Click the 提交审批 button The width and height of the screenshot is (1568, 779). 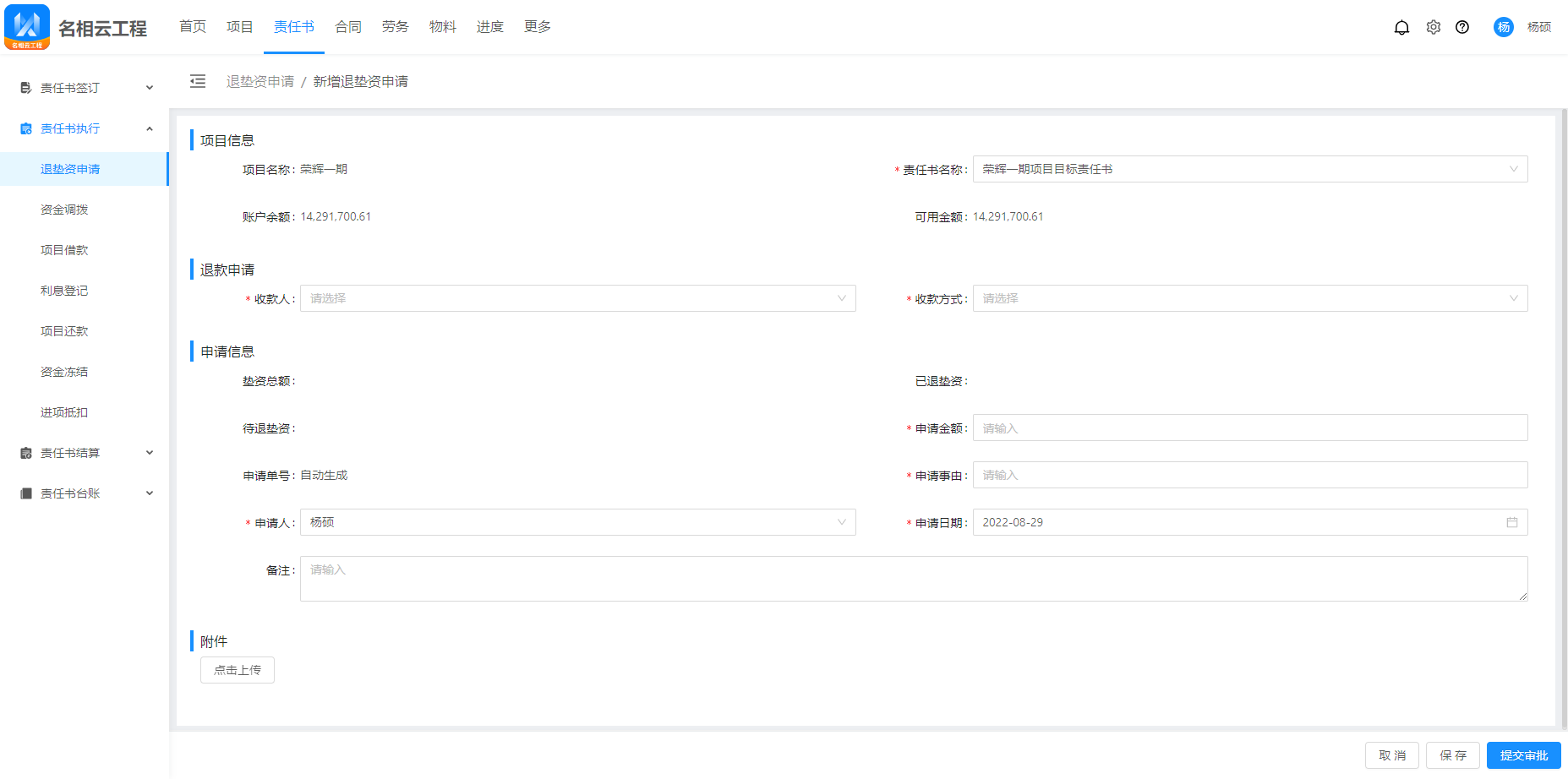point(1524,755)
